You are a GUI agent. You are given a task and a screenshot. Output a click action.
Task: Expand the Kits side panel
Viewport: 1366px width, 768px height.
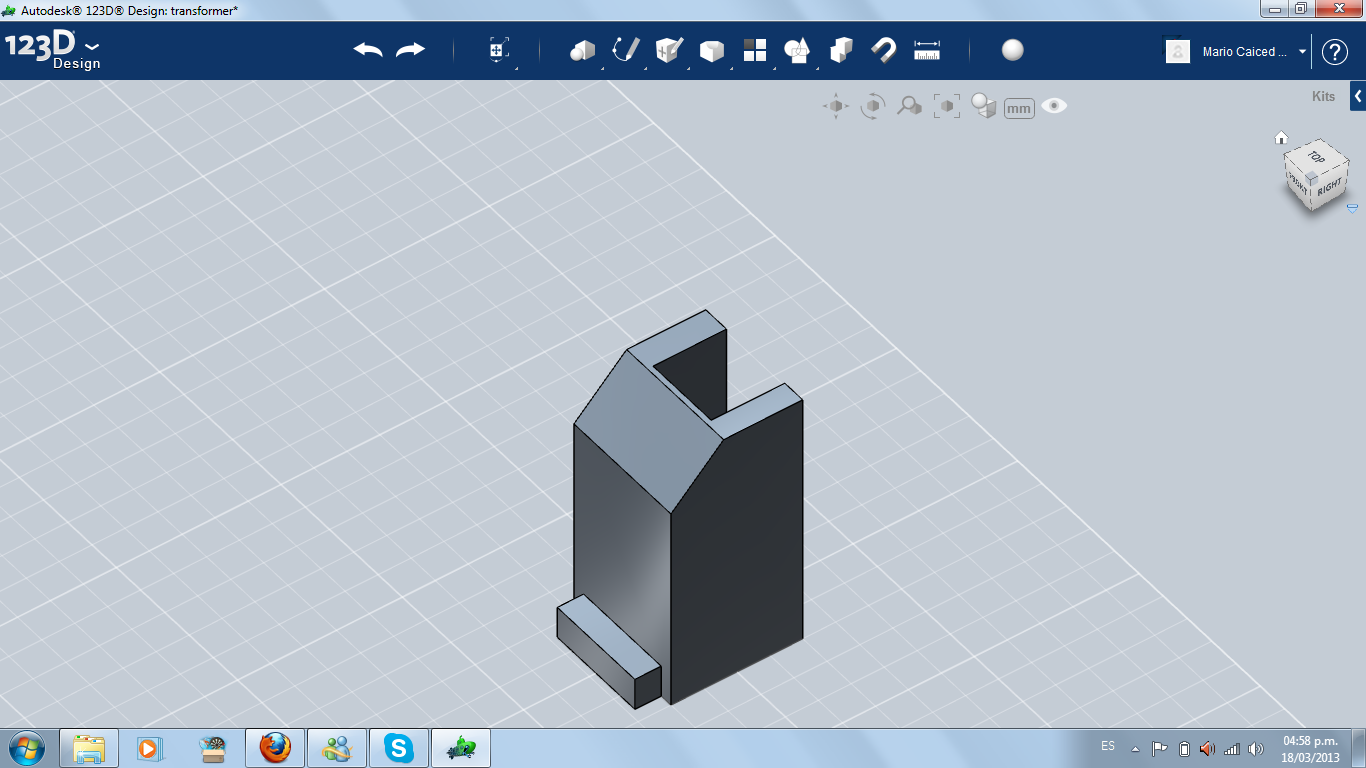pos(1358,97)
